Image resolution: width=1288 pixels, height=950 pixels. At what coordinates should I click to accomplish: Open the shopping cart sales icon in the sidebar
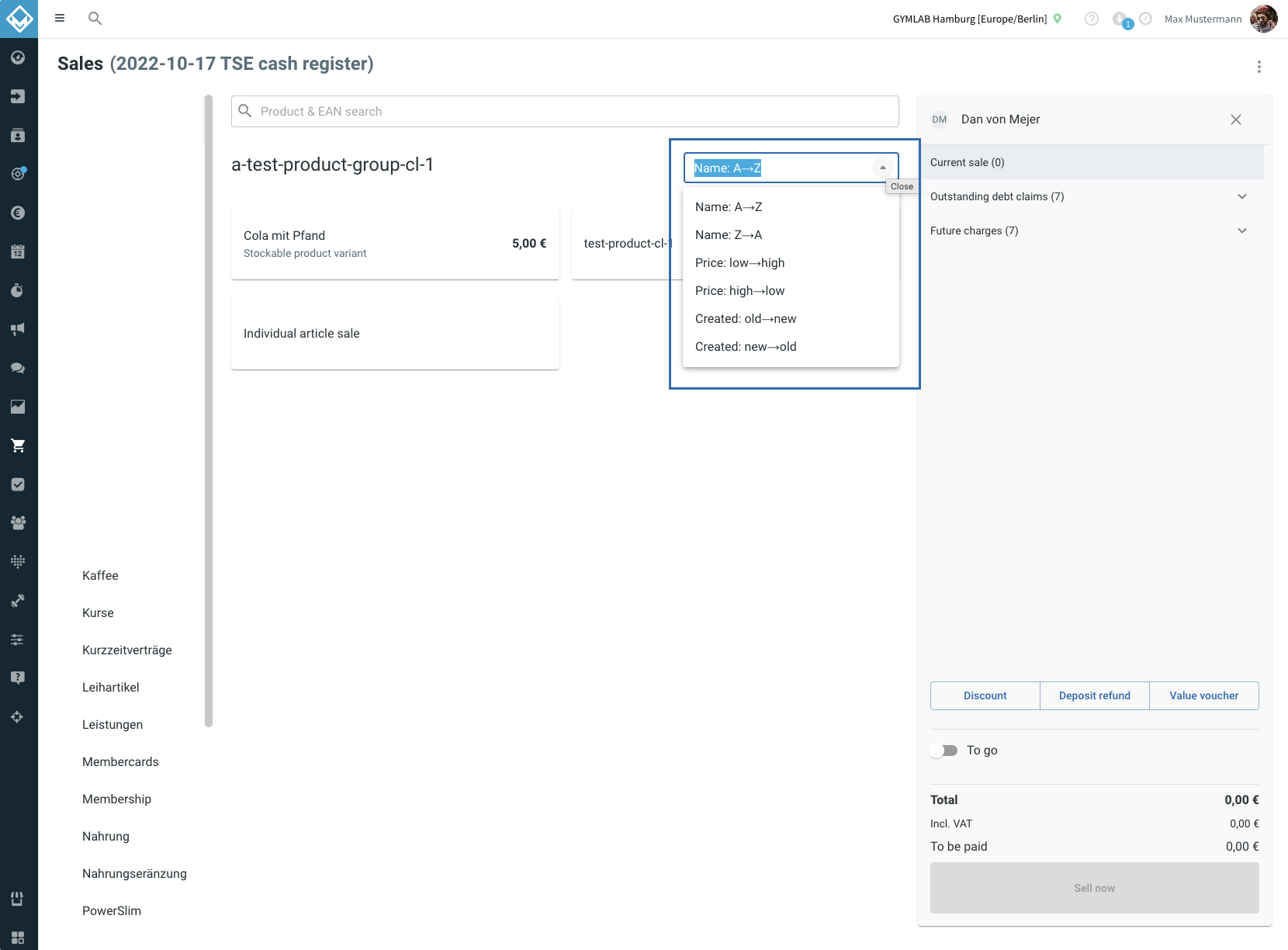click(18, 446)
